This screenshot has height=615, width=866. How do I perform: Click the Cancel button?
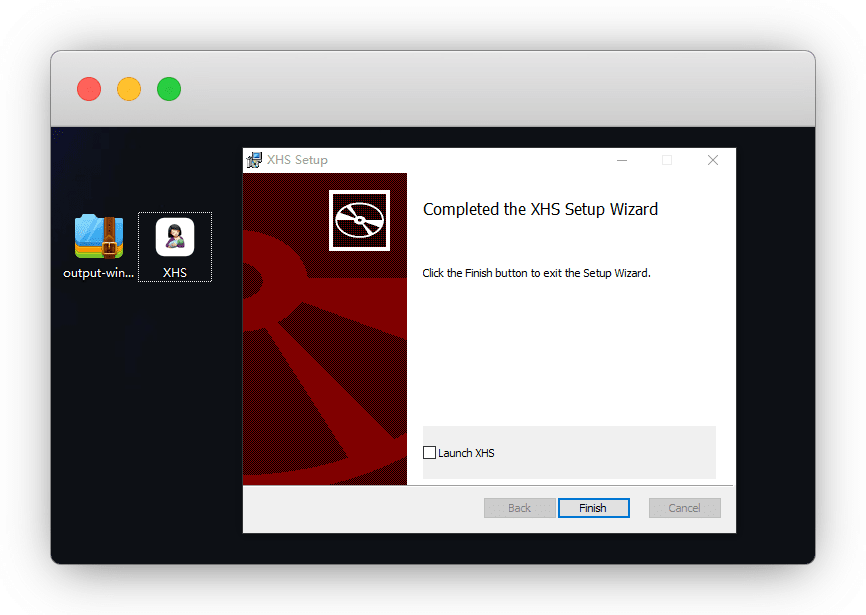click(x=684, y=508)
